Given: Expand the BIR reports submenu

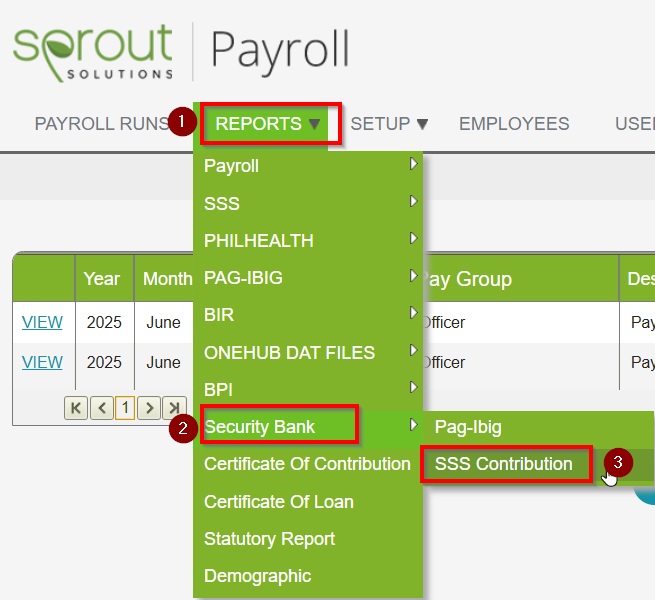Looking at the screenshot, I should click(308, 315).
